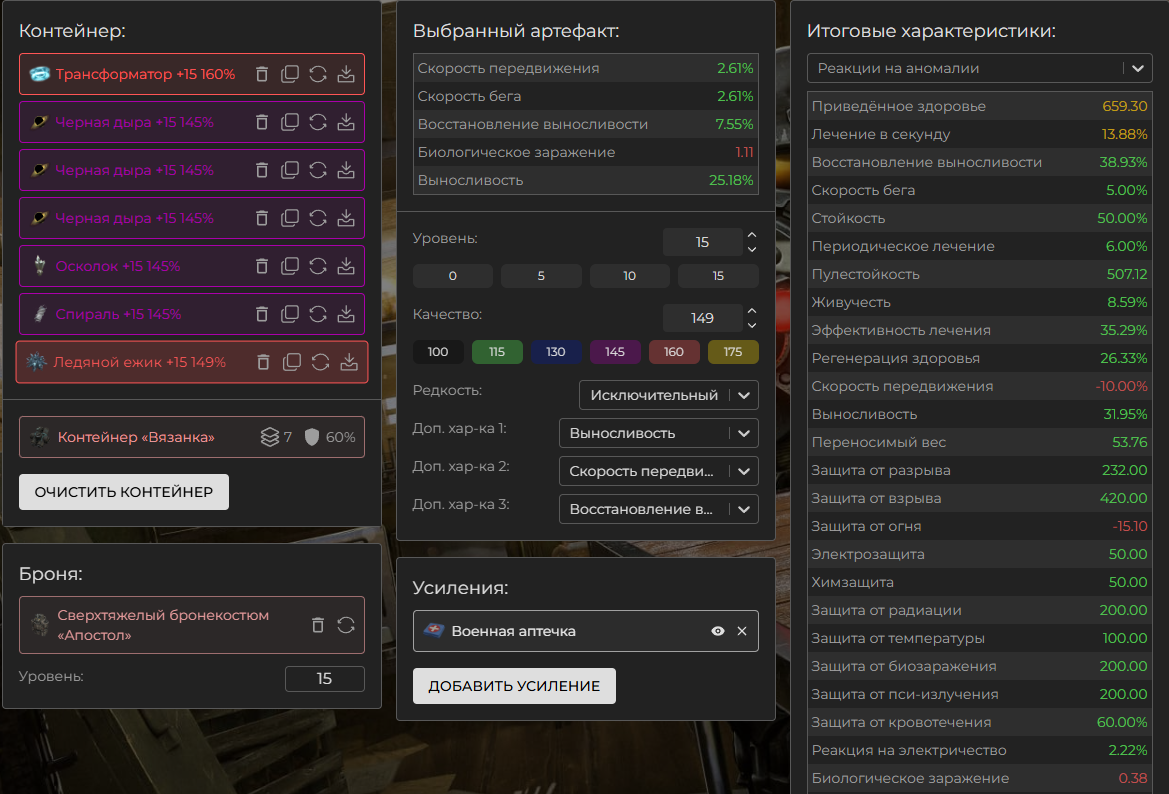Open the Редкость dropdown
Viewport: 1169px width, 794px height.
click(668, 395)
